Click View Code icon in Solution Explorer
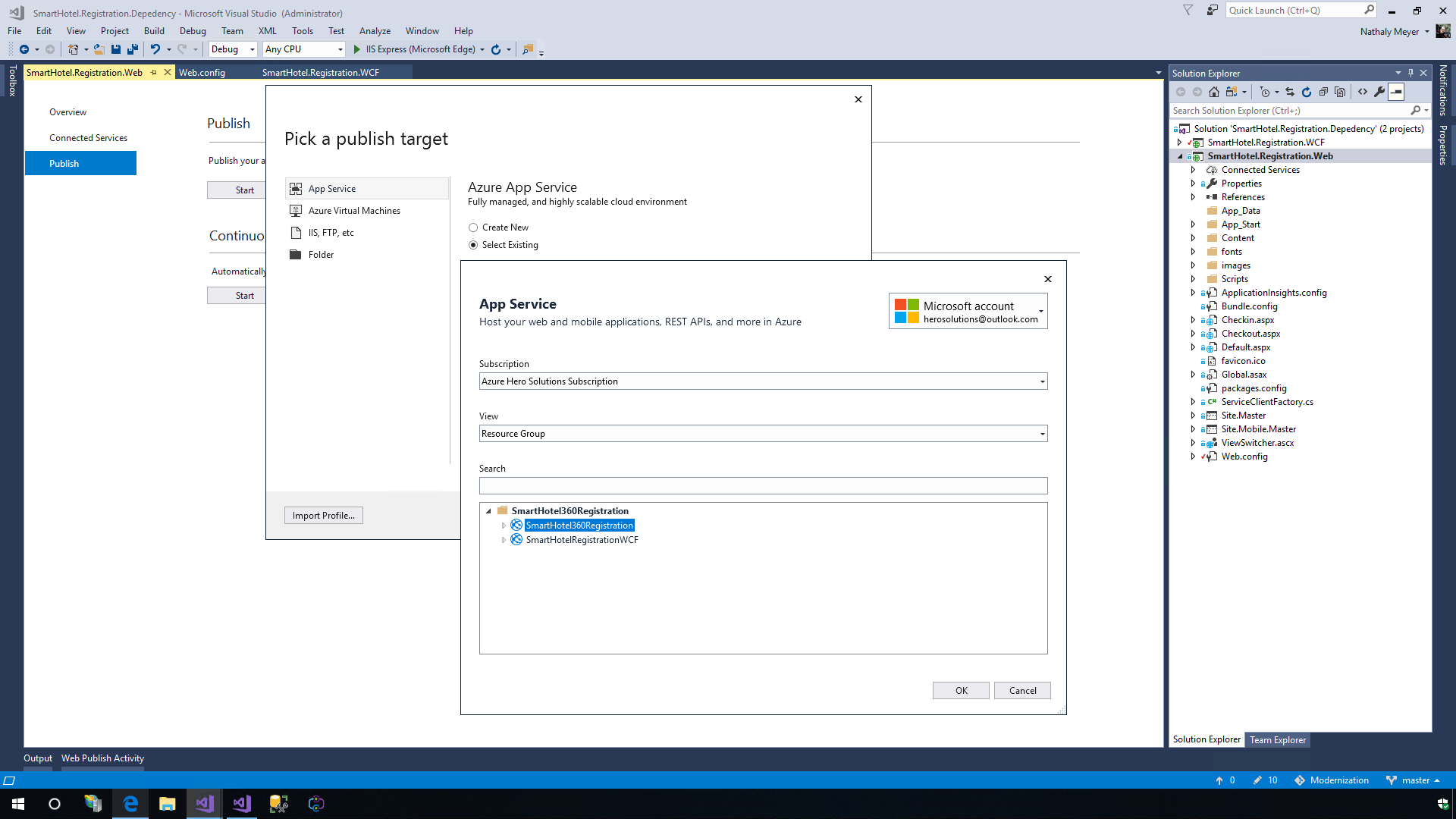The width and height of the screenshot is (1456, 819). pos(1363,93)
